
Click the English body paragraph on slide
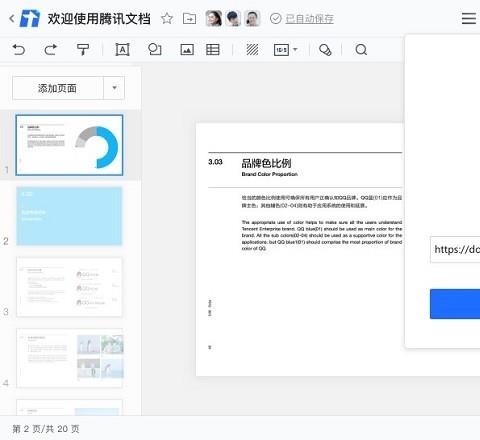point(322,235)
